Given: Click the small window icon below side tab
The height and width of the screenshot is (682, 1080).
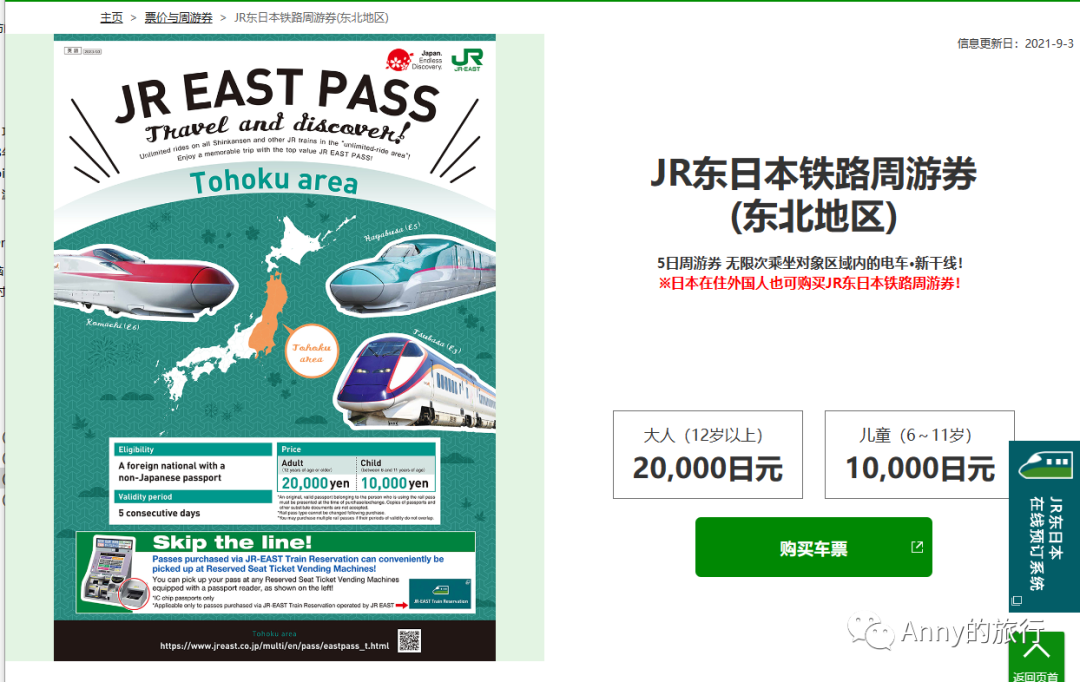Looking at the screenshot, I should (x=1017, y=601).
